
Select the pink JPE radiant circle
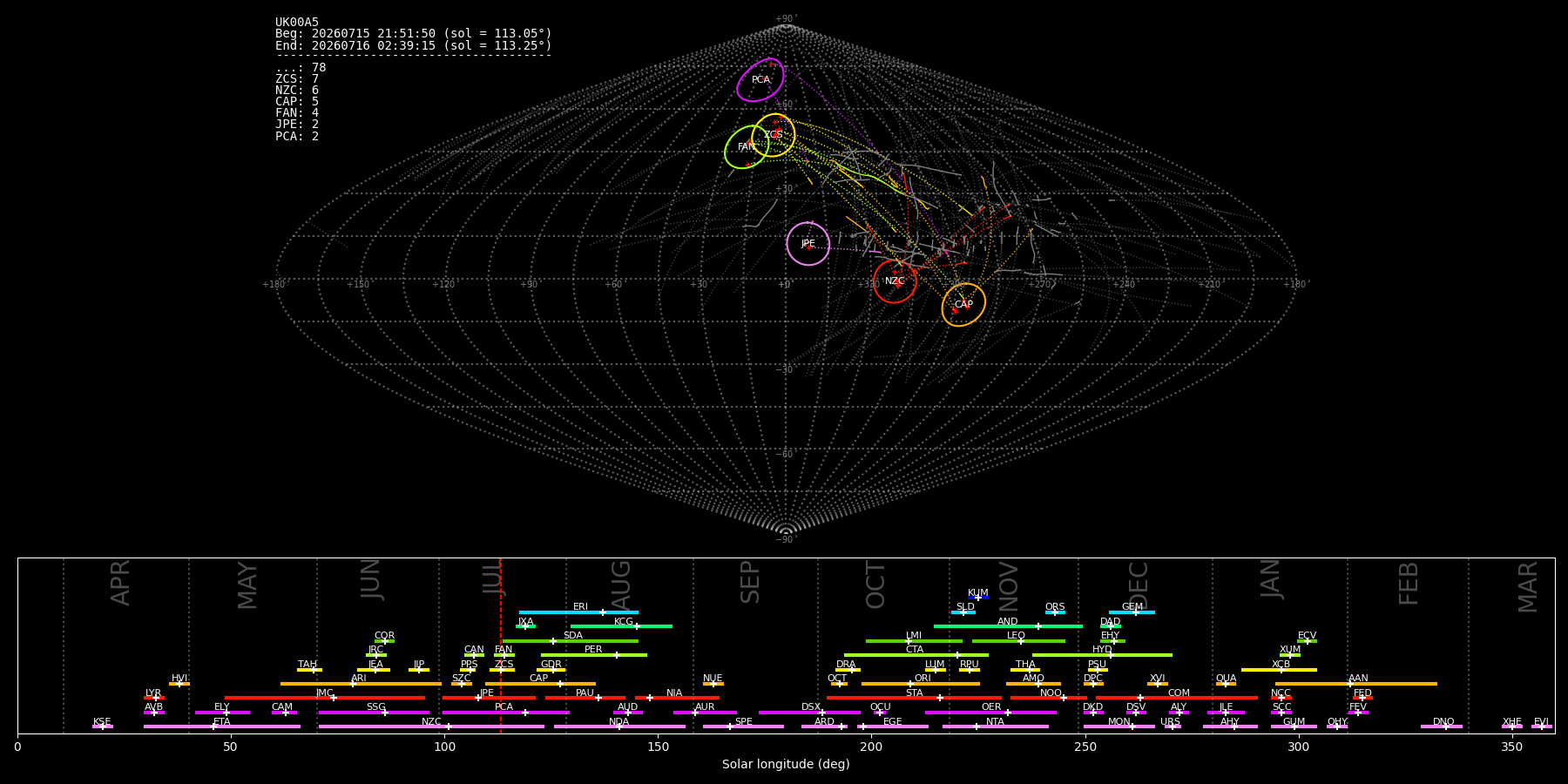[x=808, y=243]
